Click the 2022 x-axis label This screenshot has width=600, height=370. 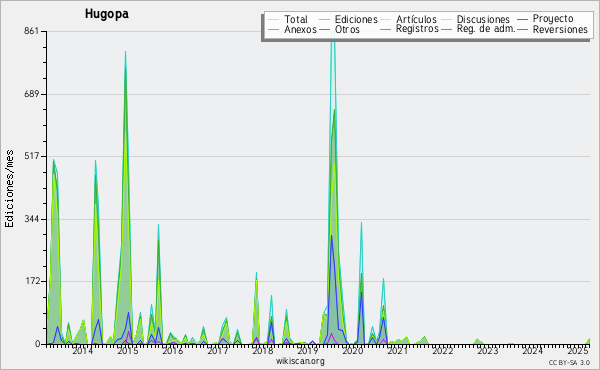pos(443,351)
